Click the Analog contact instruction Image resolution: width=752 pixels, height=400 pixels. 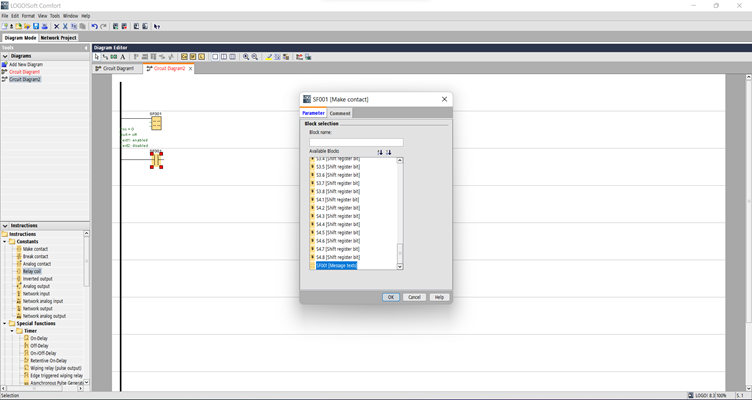tap(36, 264)
